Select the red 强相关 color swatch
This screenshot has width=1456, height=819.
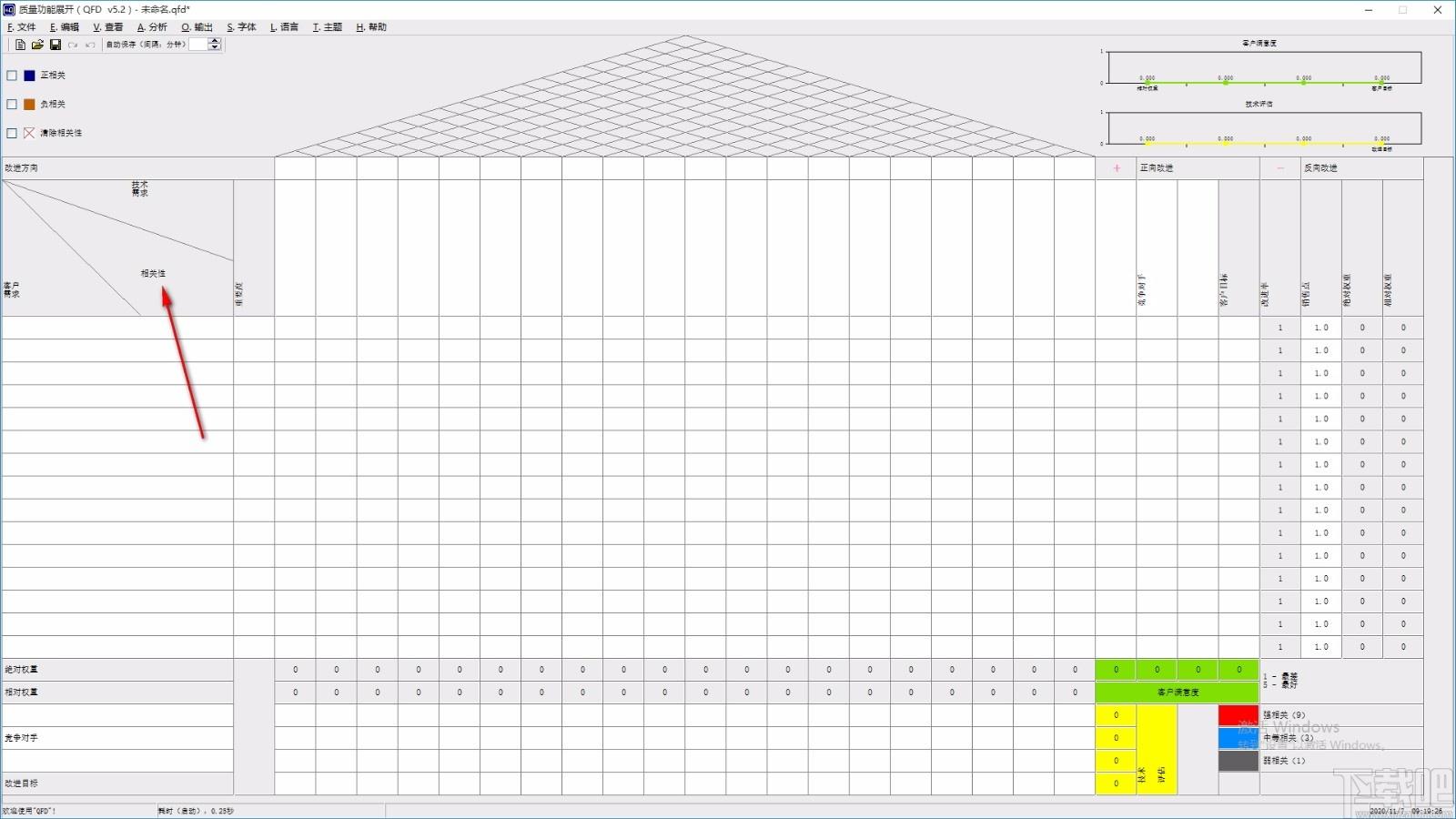(x=1239, y=715)
